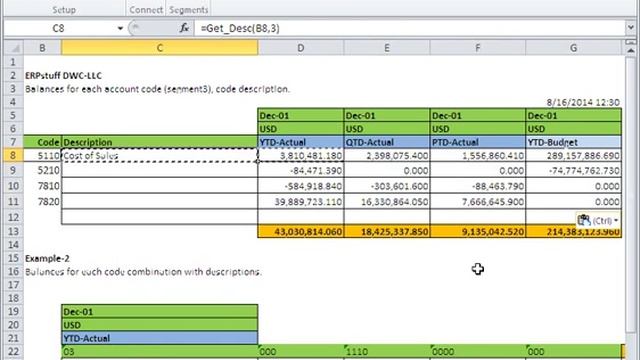This screenshot has width=640, height=360.
Task: Click value -584,918.840
Action: pyautogui.click(x=301, y=186)
